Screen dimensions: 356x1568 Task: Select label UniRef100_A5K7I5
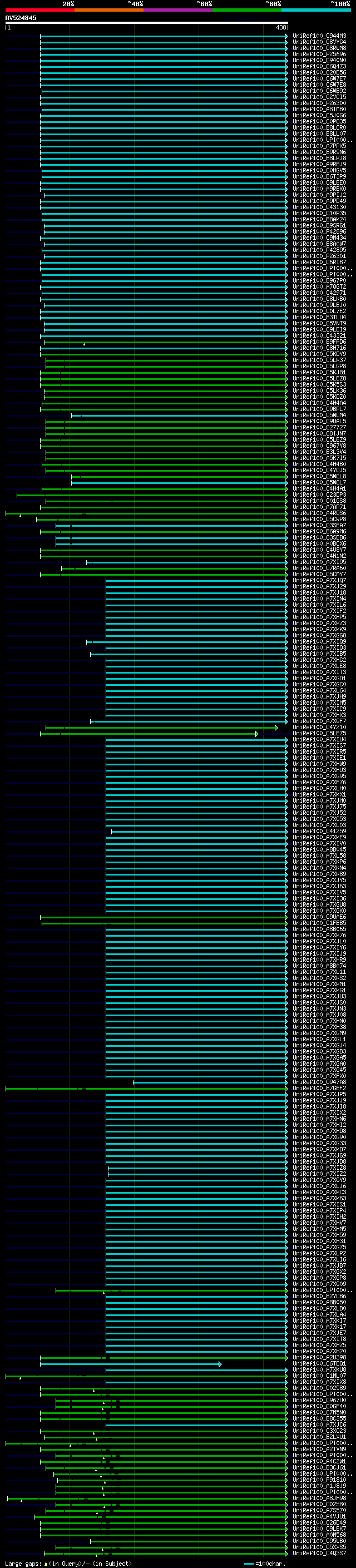tap(319, 458)
